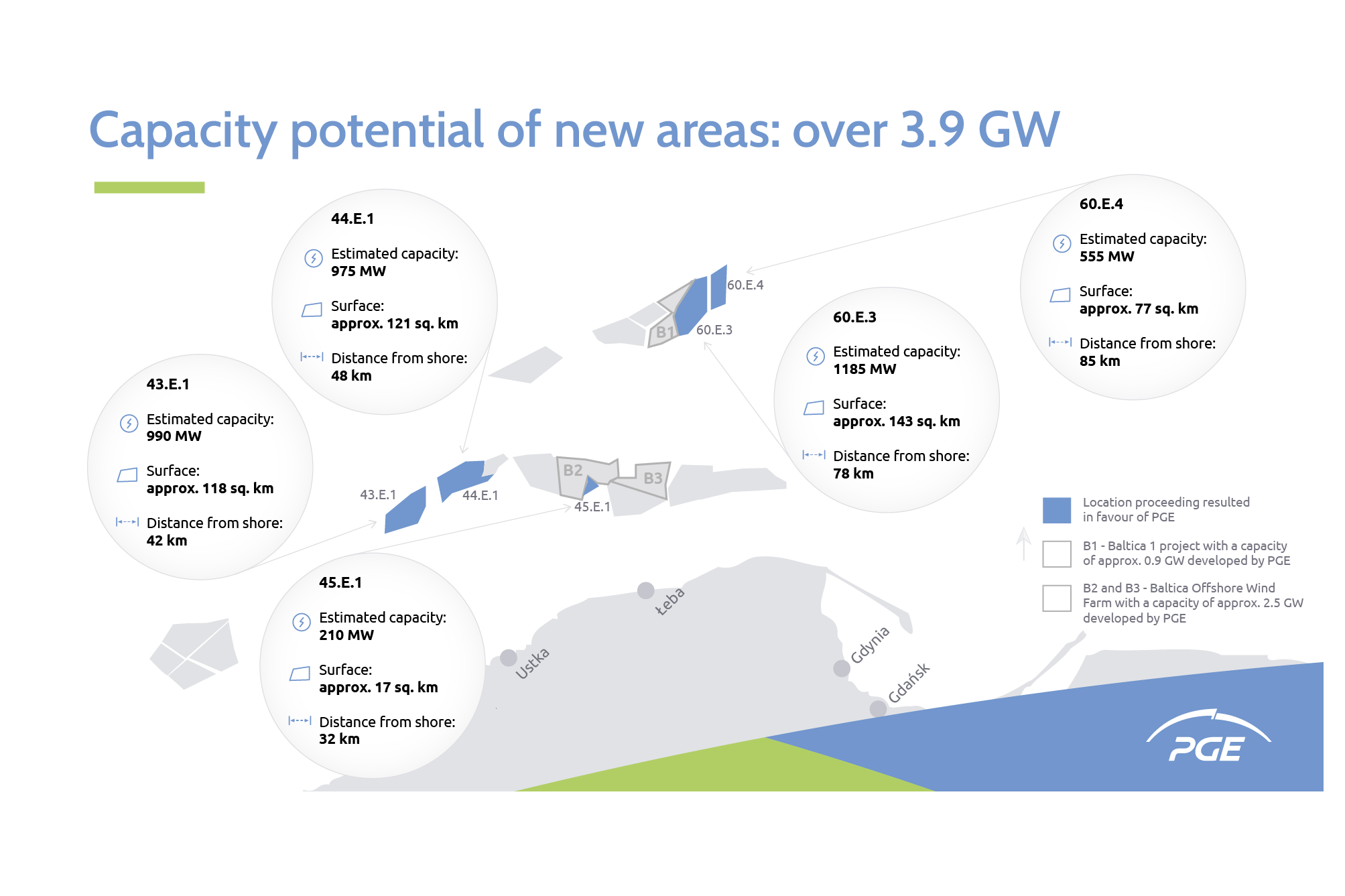Click the B3 area label on map

click(x=653, y=478)
